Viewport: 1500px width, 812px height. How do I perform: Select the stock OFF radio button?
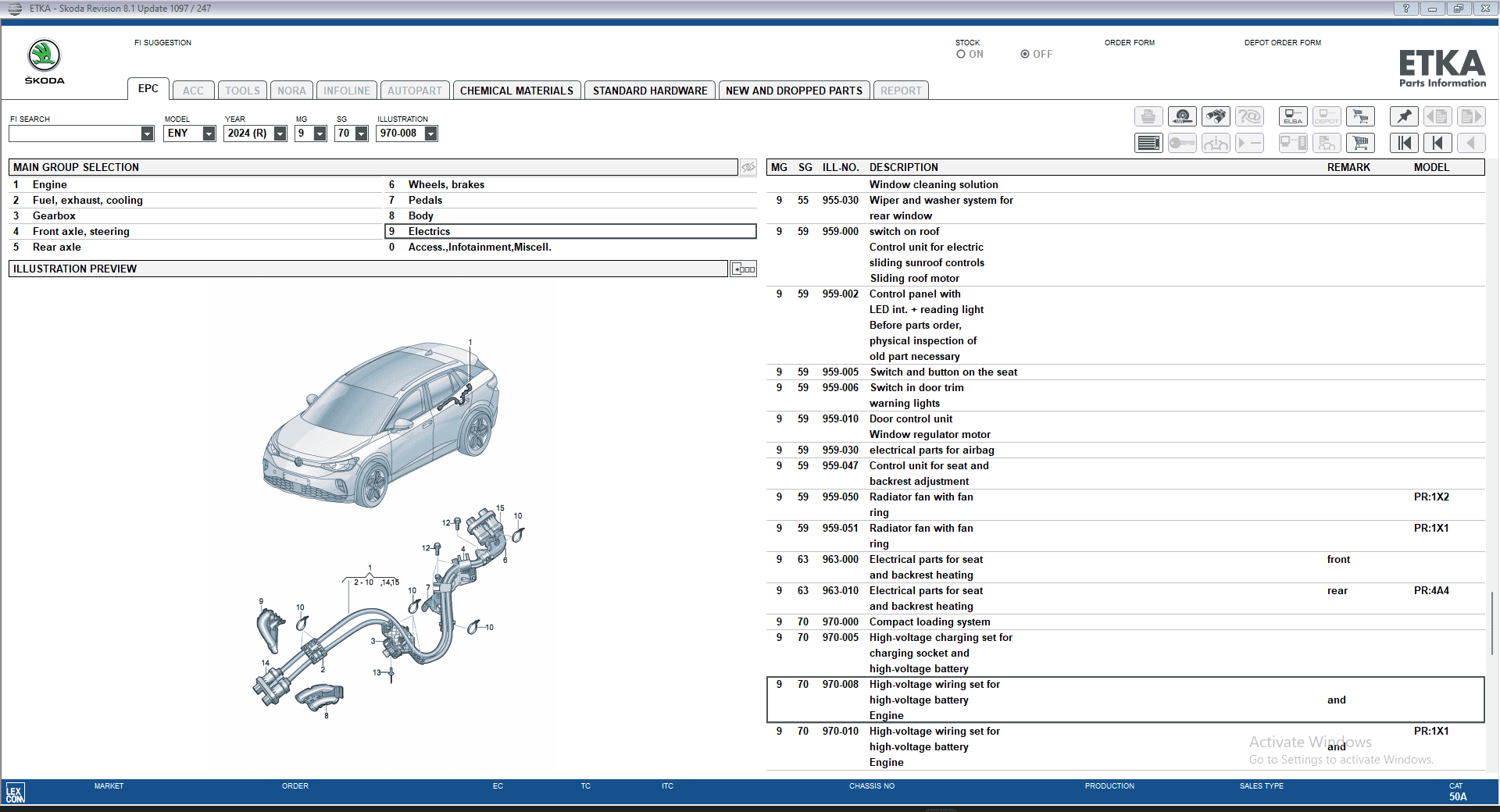pyautogui.click(x=1025, y=55)
